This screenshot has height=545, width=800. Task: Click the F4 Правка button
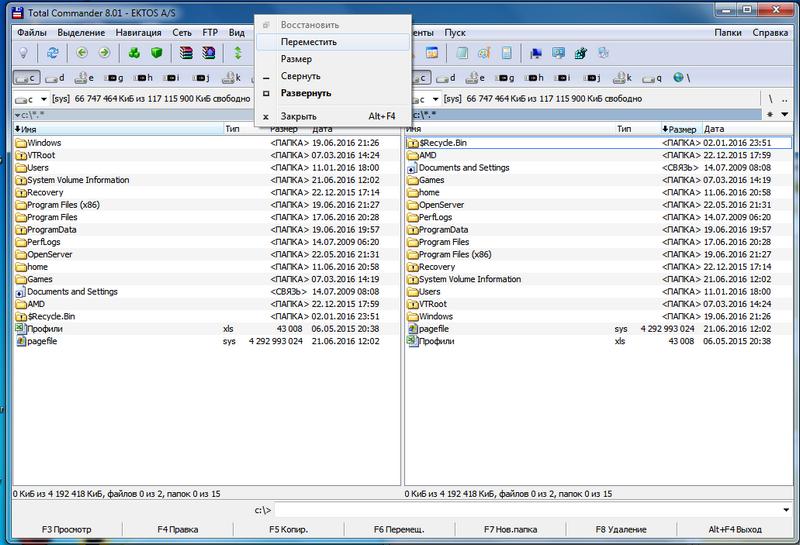pyautogui.click(x=178, y=529)
